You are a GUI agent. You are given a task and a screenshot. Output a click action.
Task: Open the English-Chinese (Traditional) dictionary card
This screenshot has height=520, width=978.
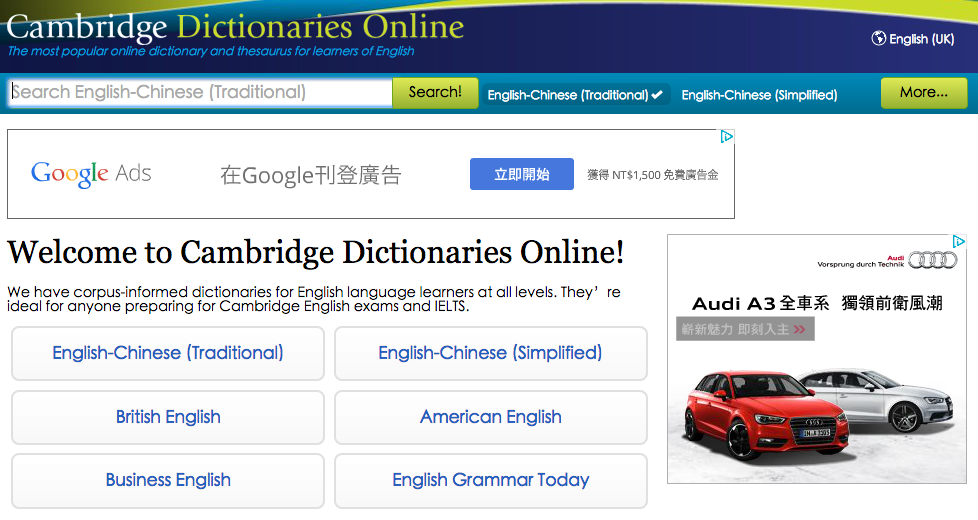pos(168,353)
